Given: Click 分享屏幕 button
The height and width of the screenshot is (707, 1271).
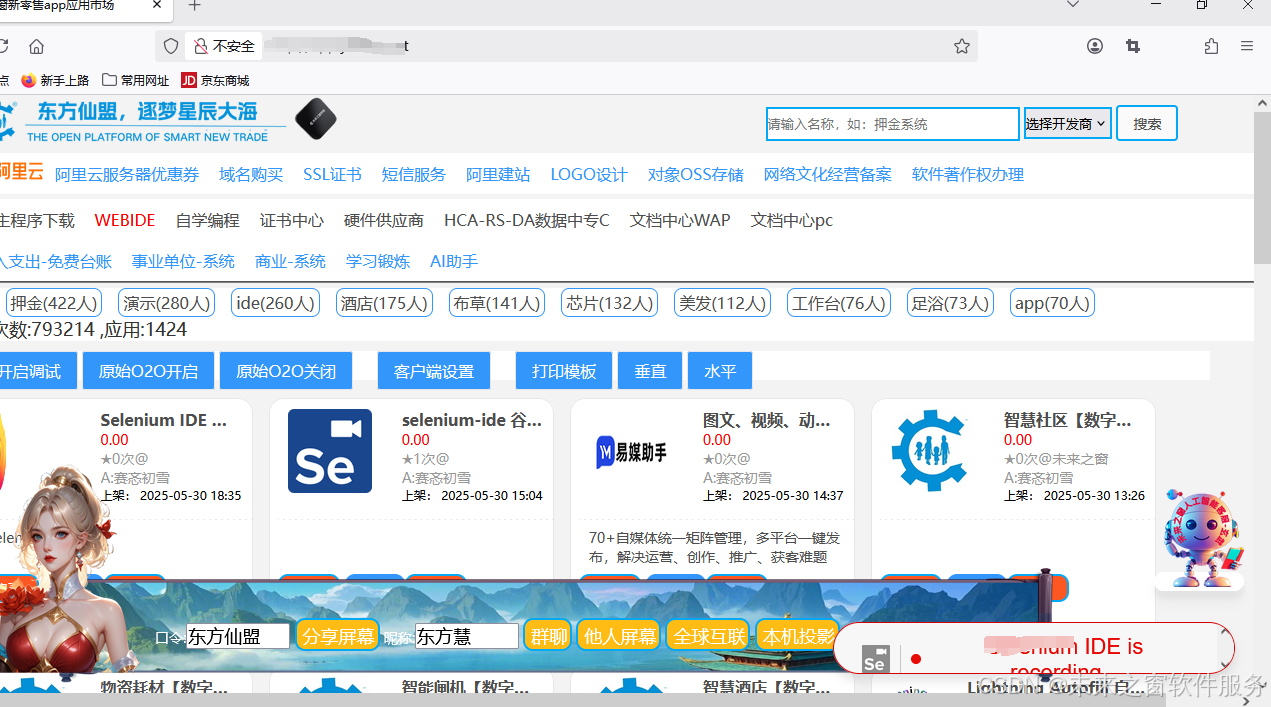Looking at the screenshot, I should [338, 635].
